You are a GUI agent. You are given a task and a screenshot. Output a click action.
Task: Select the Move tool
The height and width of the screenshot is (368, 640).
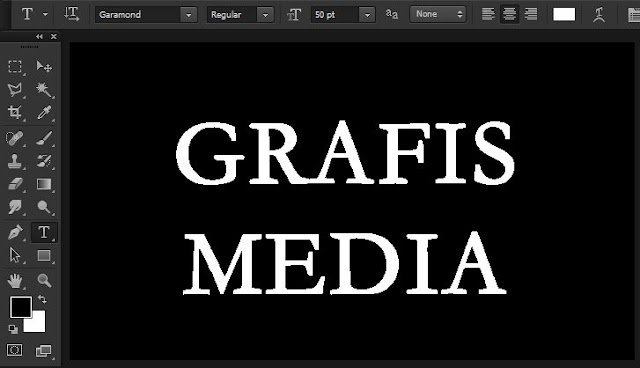tap(44, 66)
